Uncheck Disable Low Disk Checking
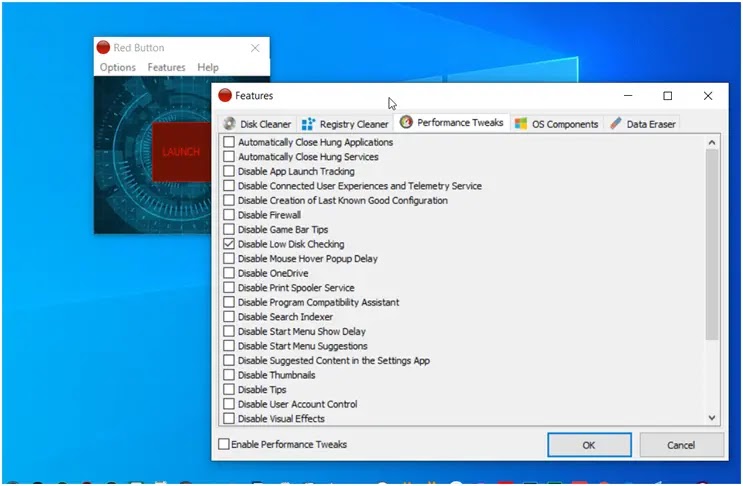Image resolution: width=743 pixels, height=486 pixels. [229, 244]
